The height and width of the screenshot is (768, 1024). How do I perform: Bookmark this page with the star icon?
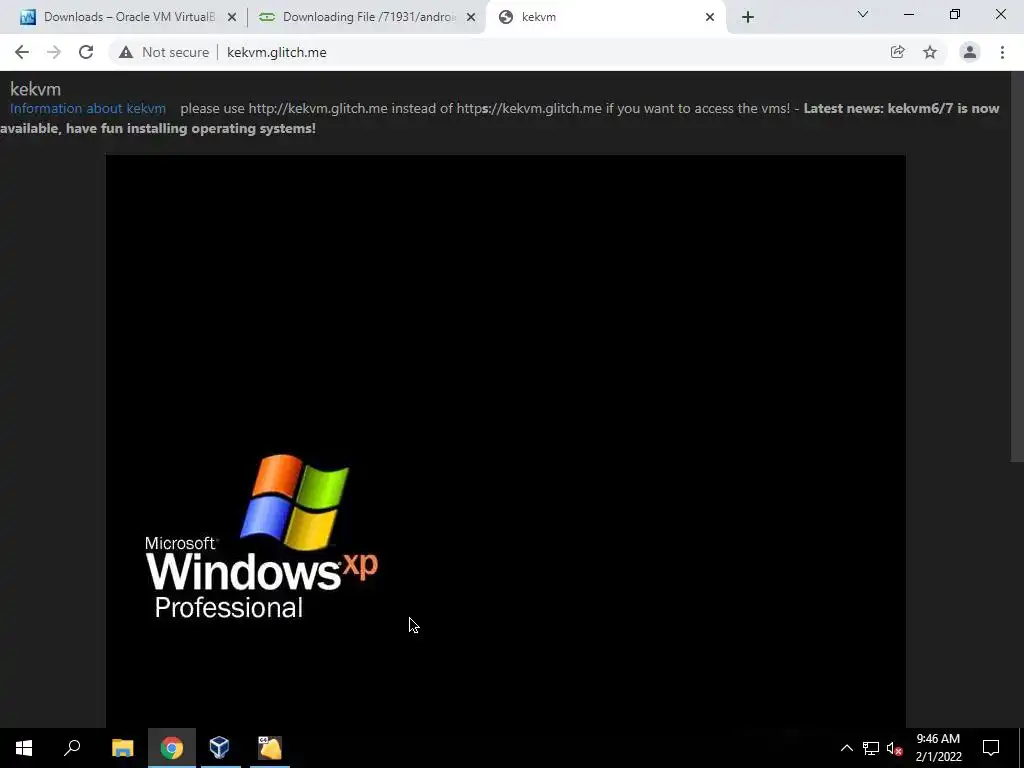930,52
